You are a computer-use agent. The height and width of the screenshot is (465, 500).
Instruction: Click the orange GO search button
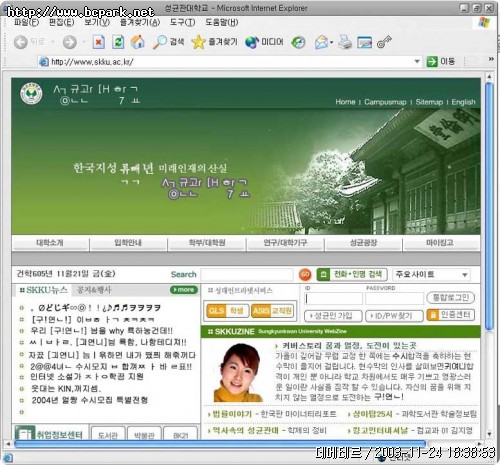point(305,274)
